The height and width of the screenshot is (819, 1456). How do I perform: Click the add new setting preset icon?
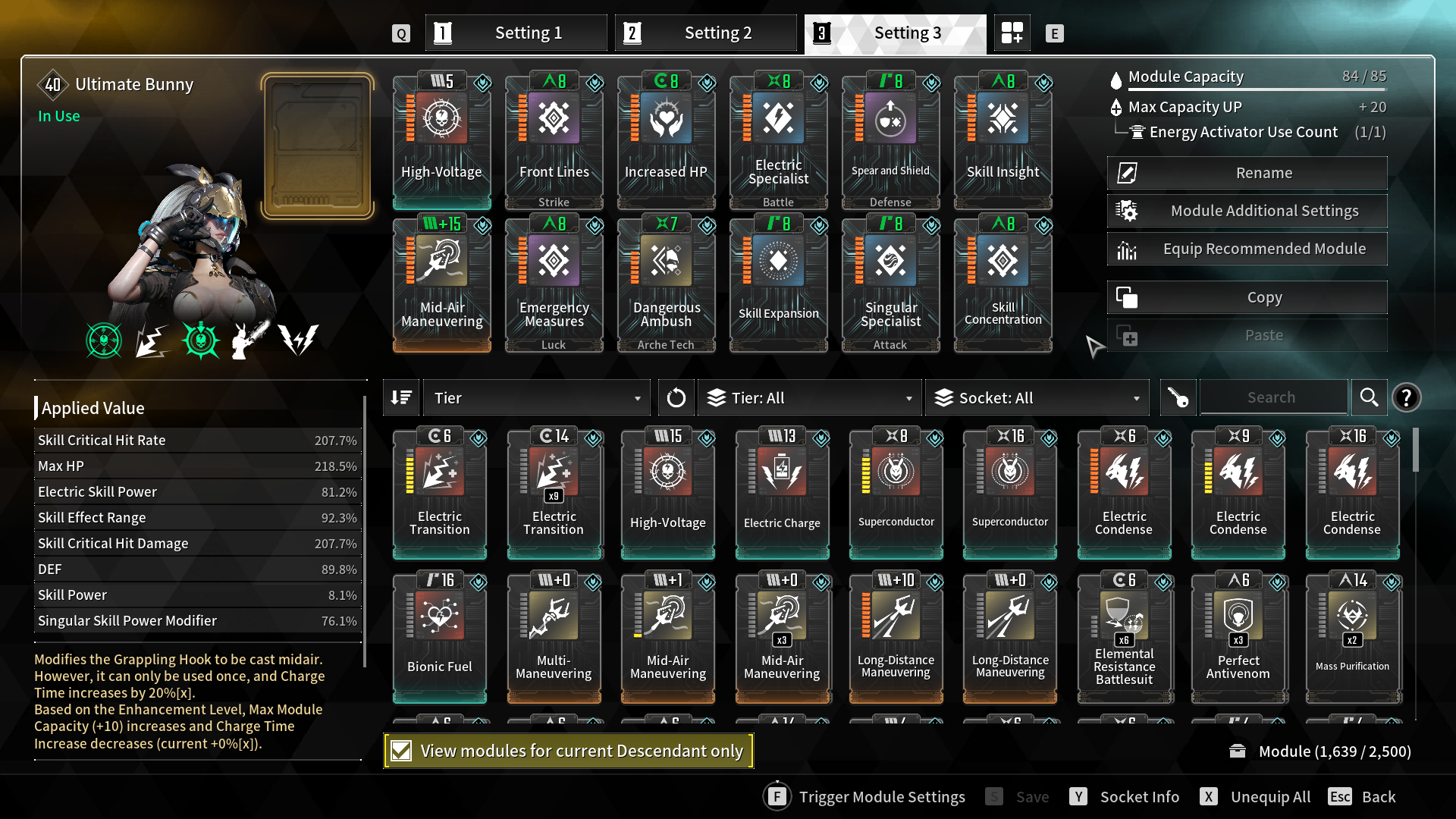1012,33
